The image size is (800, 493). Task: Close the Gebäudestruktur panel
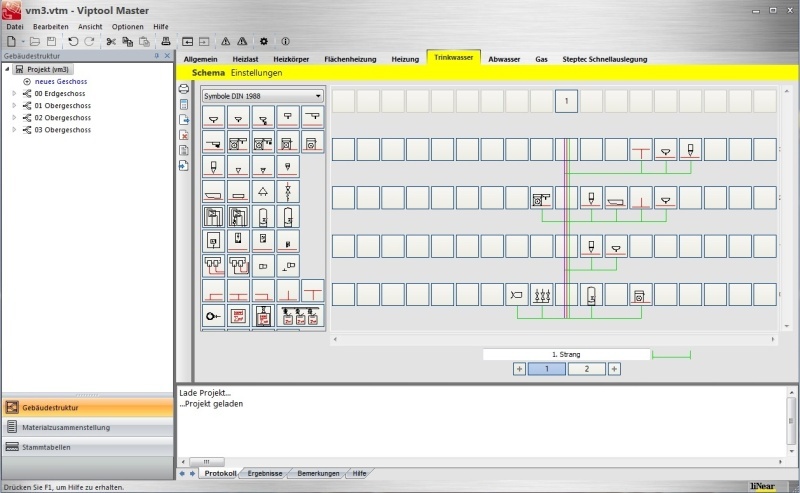167,56
